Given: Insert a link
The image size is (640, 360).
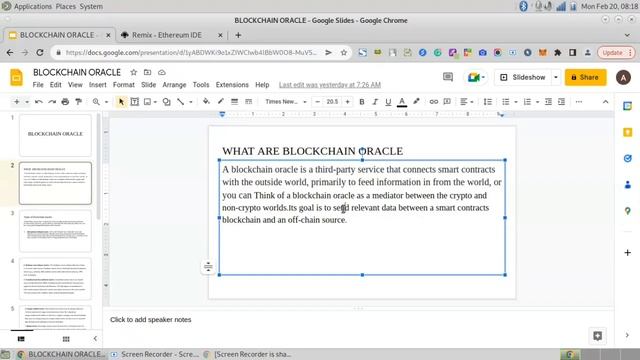Looking at the screenshot, I should (x=433, y=102).
